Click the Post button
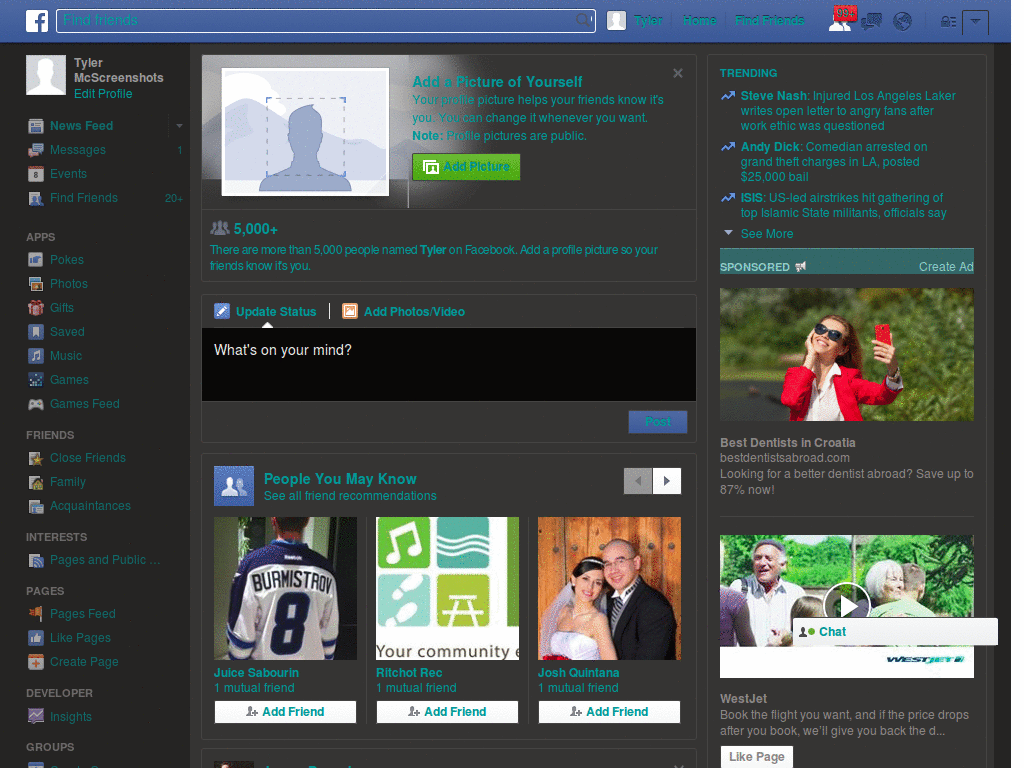This screenshot has width=1024, height=768. click(x=658, y=422)
